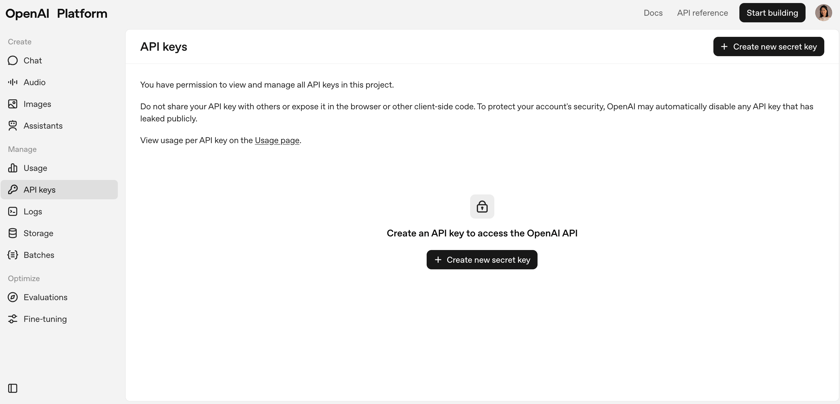Viewport: 840px width, 404px height.
Task: Open Docs in the top navigation
Action: pyautogui.click(x=653, y=13)
